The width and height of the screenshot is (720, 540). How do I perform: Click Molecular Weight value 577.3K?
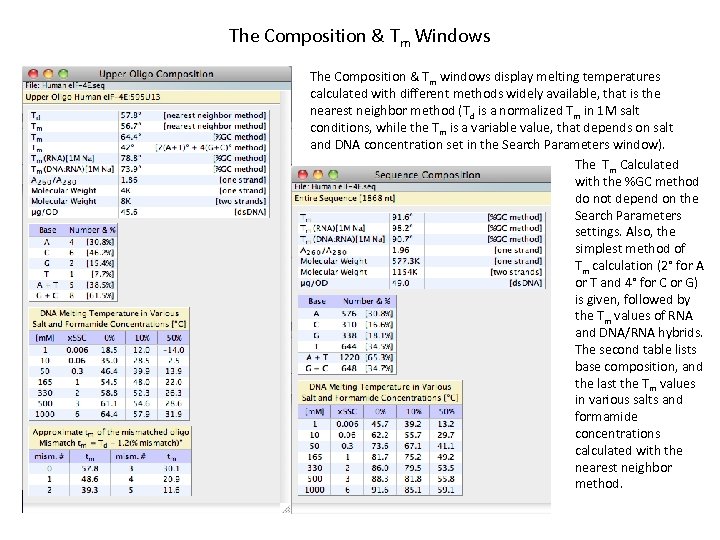406,261
